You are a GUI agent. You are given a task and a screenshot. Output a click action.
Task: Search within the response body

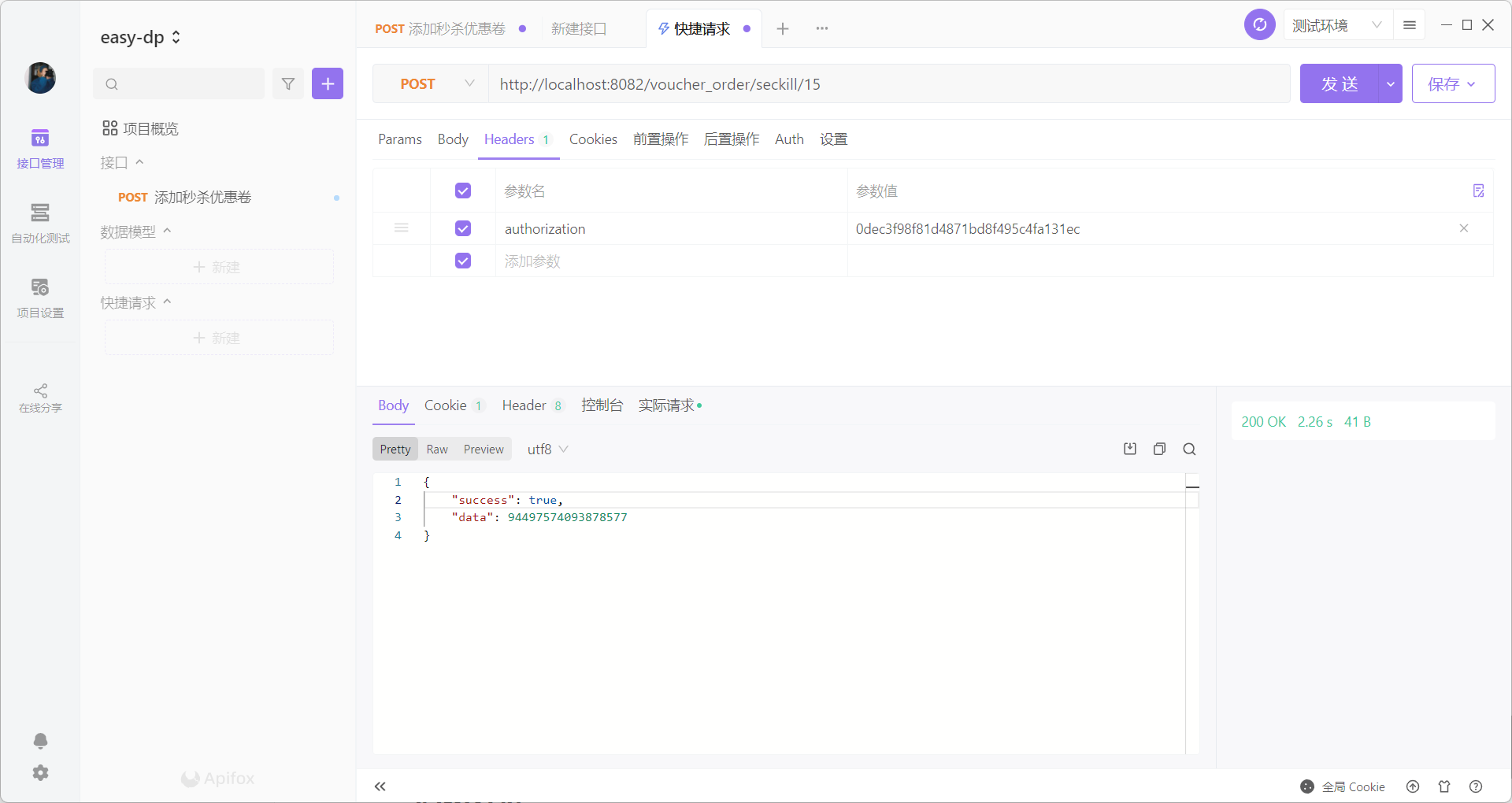click(1189, 449)
